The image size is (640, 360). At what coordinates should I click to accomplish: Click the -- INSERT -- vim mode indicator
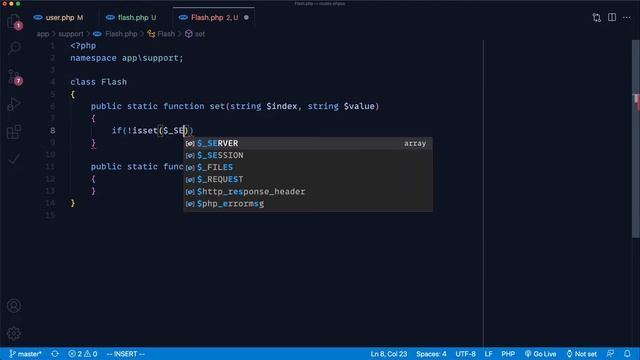pos(125,354)
